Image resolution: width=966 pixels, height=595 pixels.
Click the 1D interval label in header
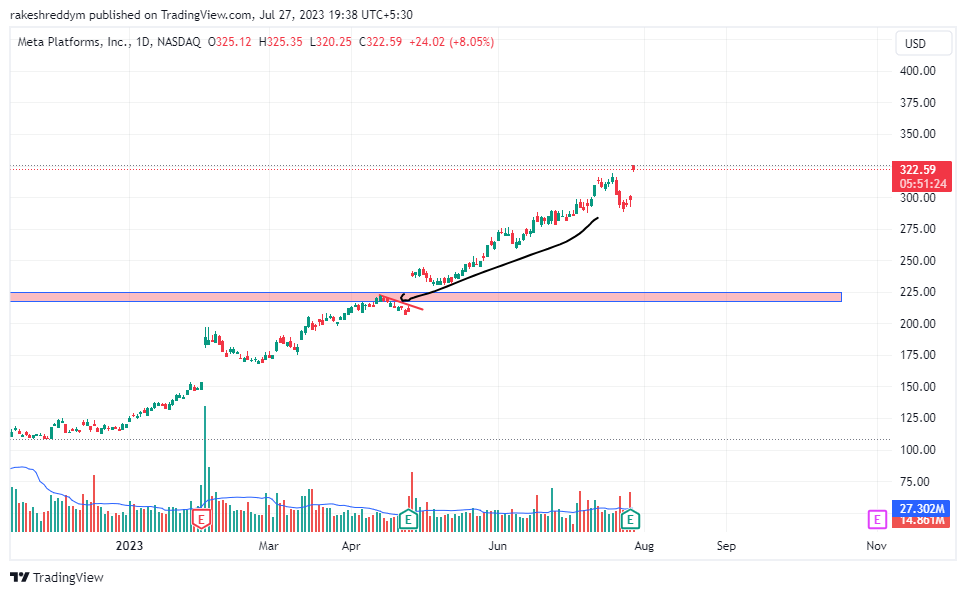142,42
